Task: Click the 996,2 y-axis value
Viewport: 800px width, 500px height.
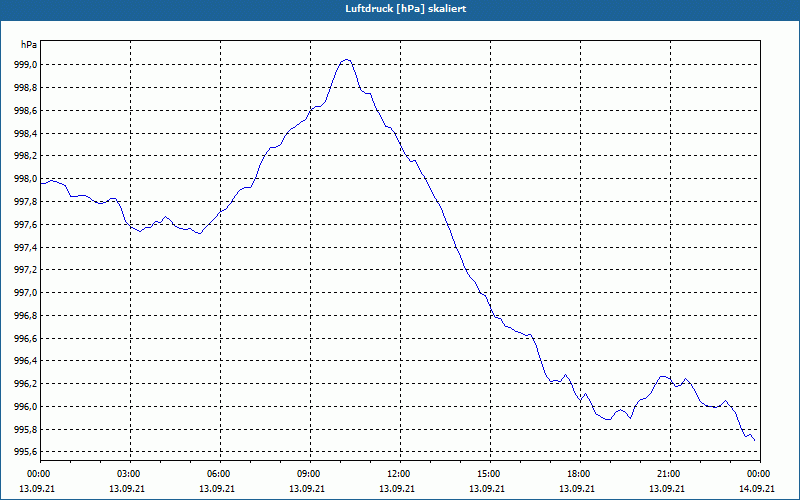Action: (x=24, y=384)
